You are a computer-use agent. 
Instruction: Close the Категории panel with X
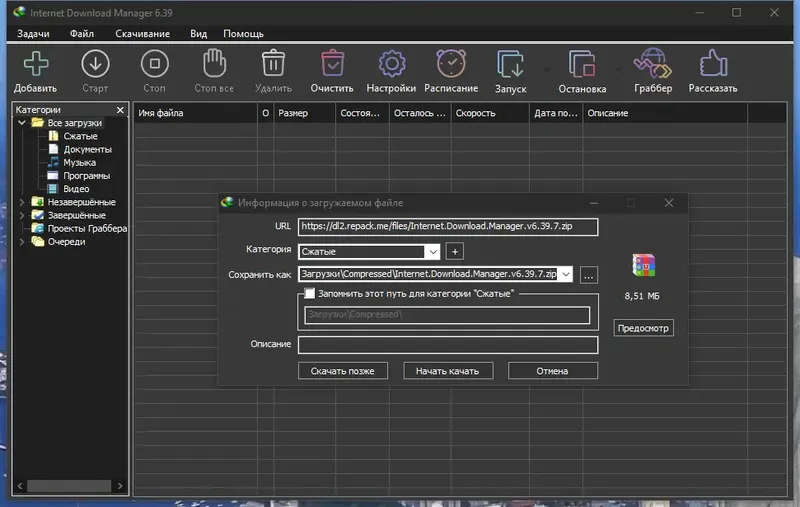click(x=120, y=110)
